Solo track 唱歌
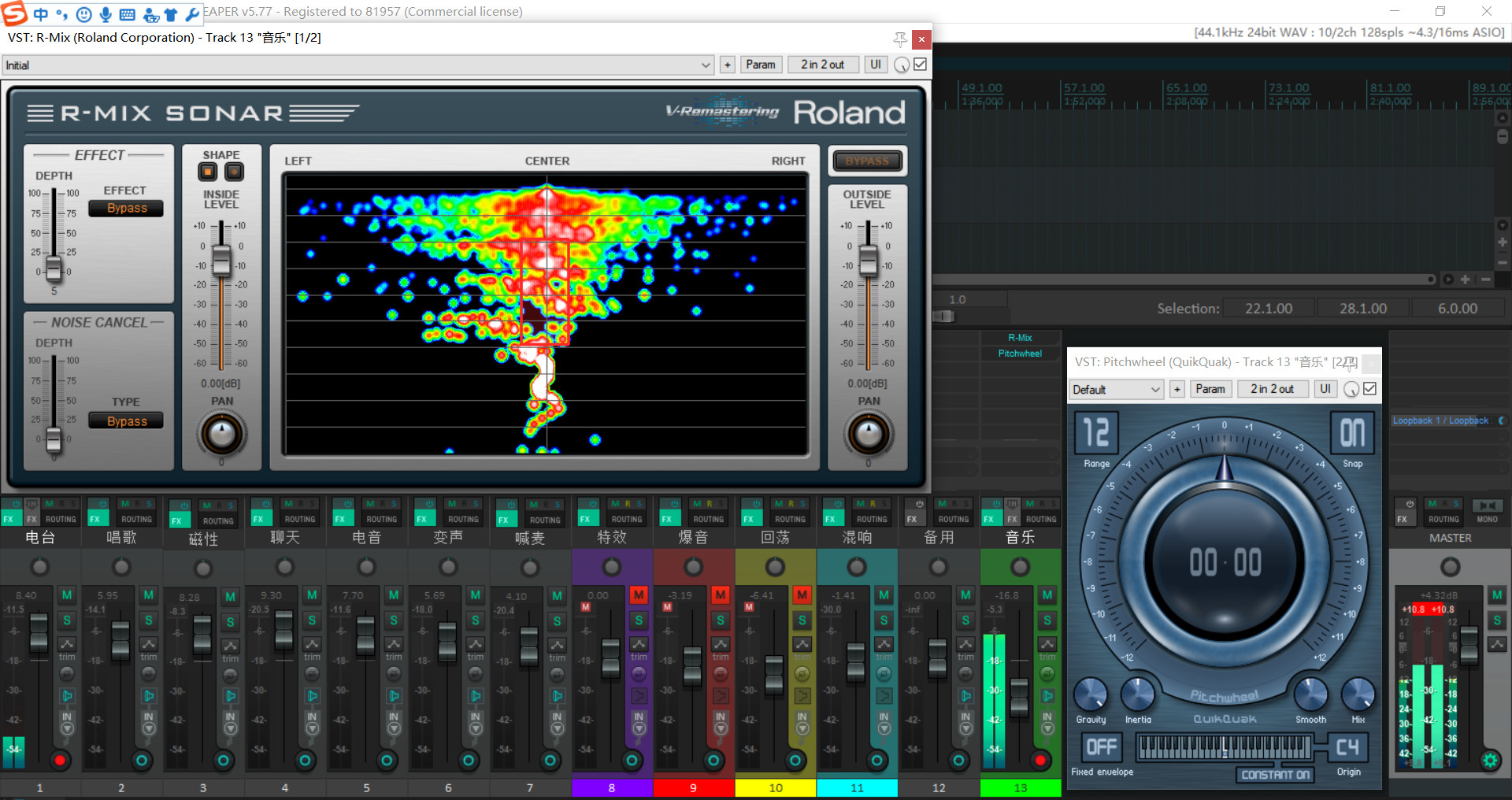Image resolution: width=1512 pixels, height=800 pixels. point(149,620)
